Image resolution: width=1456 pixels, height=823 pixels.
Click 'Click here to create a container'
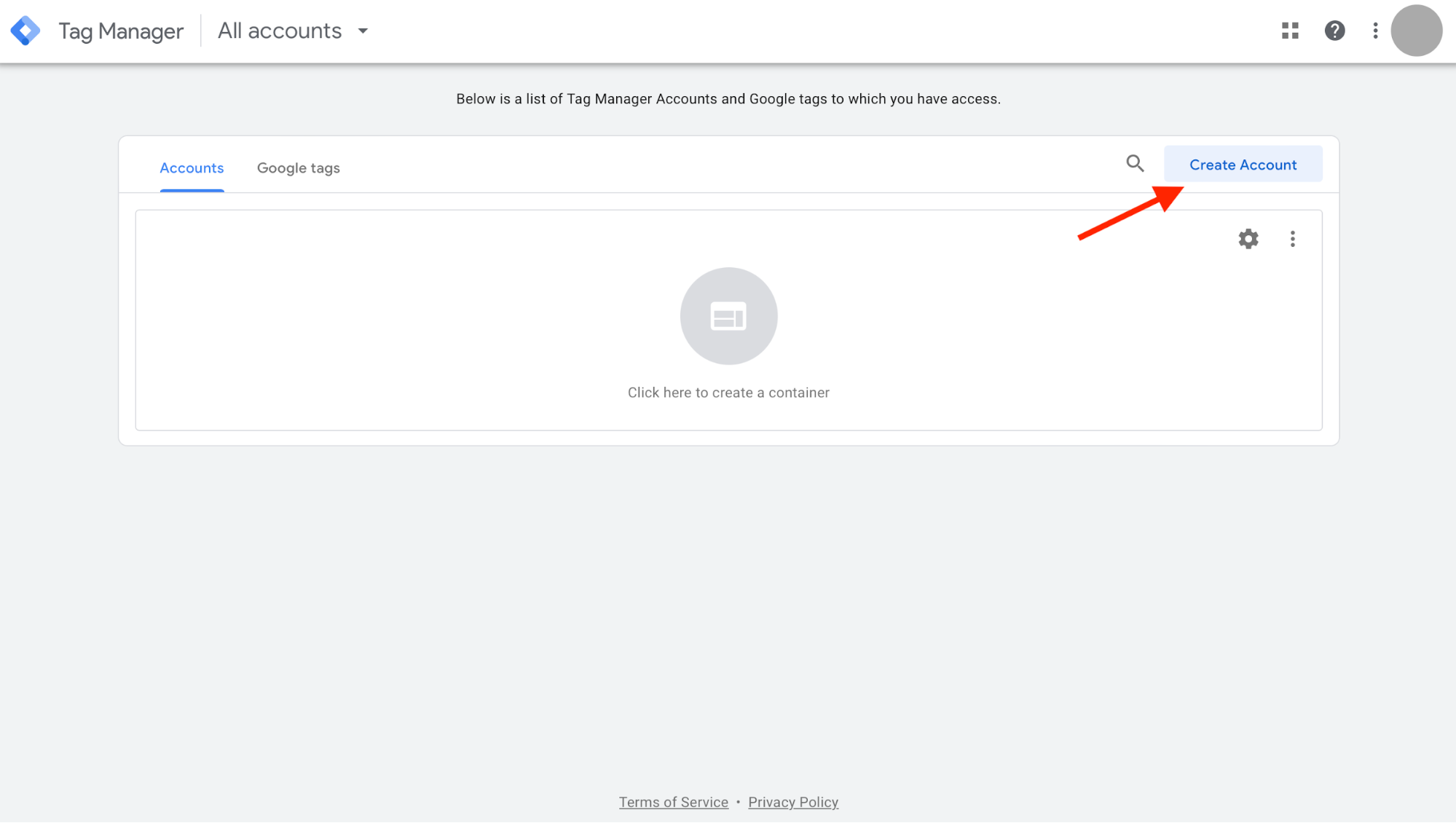coord(728,393)
